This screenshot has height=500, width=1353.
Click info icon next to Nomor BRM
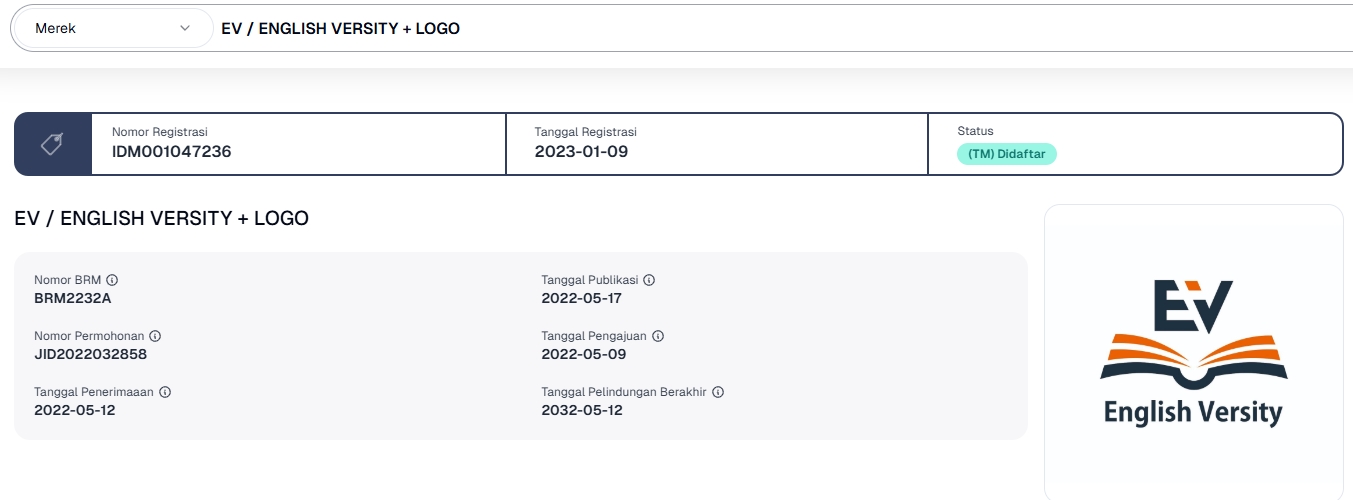[x=112, y=280]
